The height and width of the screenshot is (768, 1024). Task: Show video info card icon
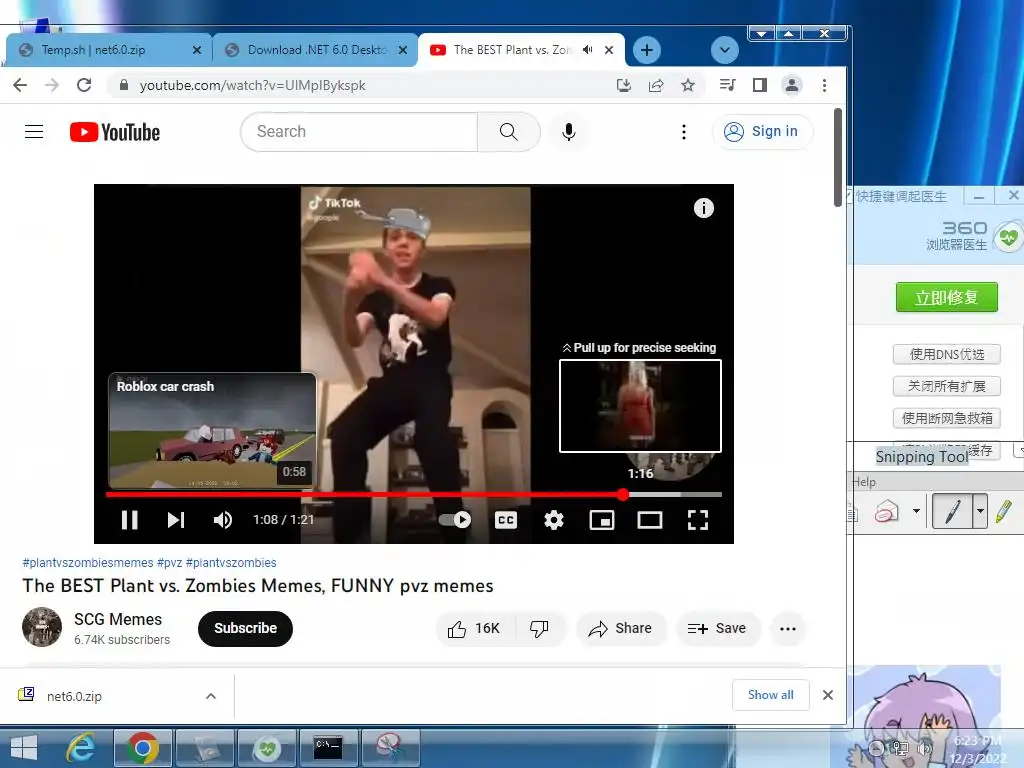coord(703,208)
